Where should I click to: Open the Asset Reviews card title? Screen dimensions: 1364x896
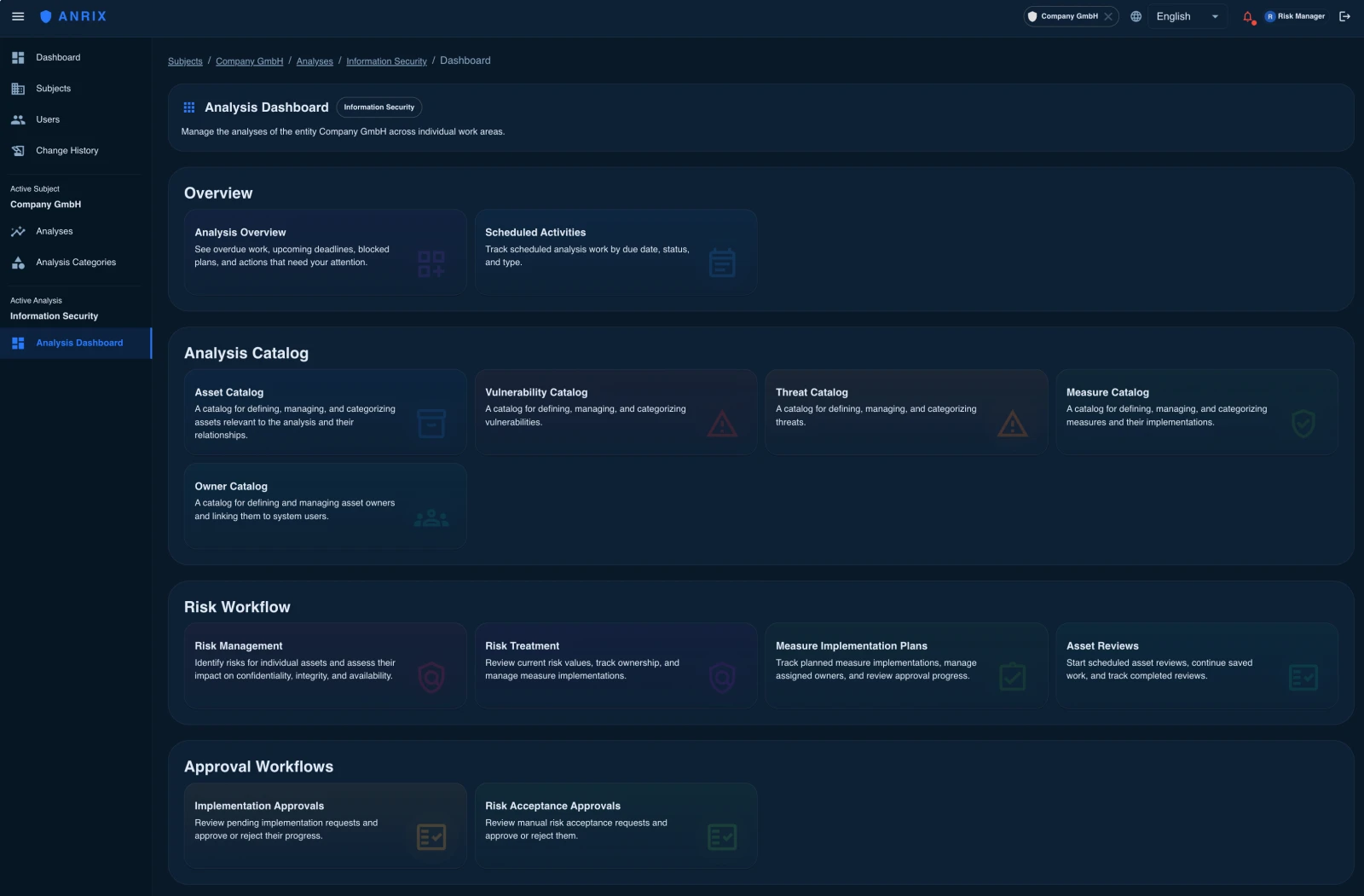pos(1102,646)
